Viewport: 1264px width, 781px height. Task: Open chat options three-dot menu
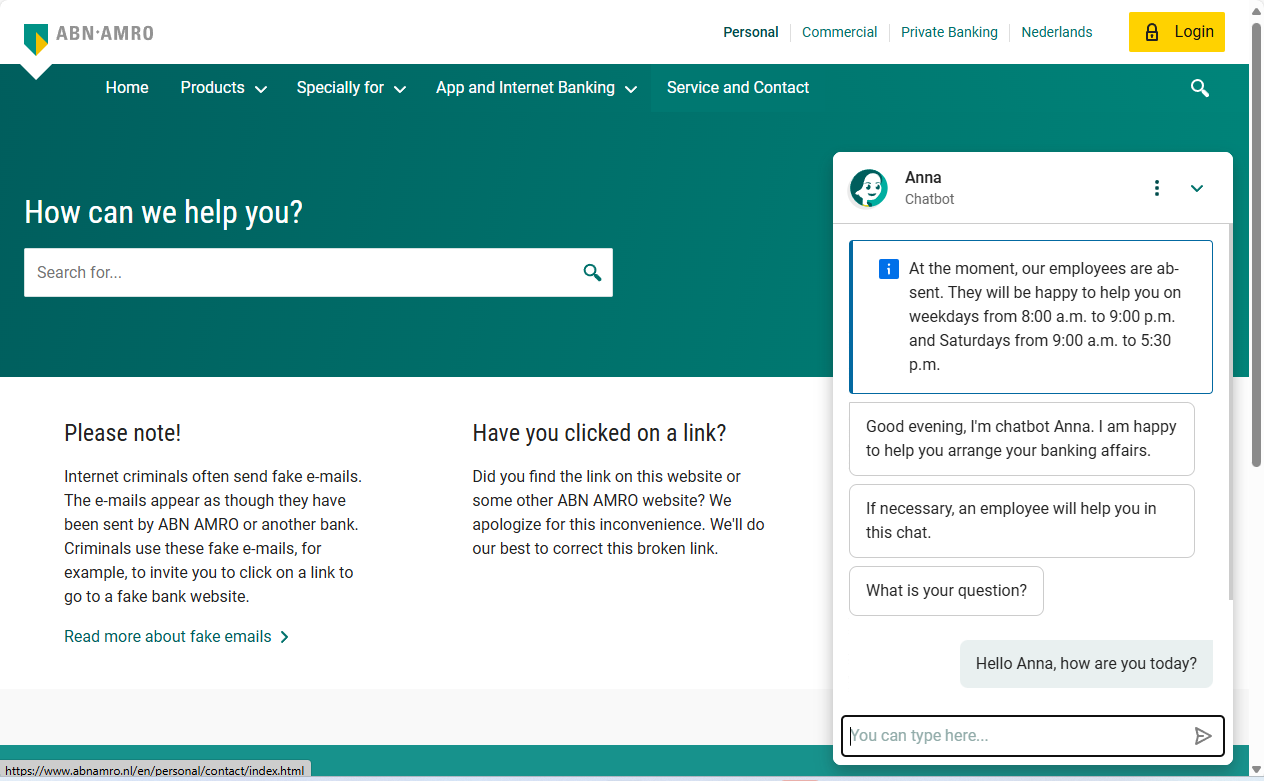(x=1157, y=188)
